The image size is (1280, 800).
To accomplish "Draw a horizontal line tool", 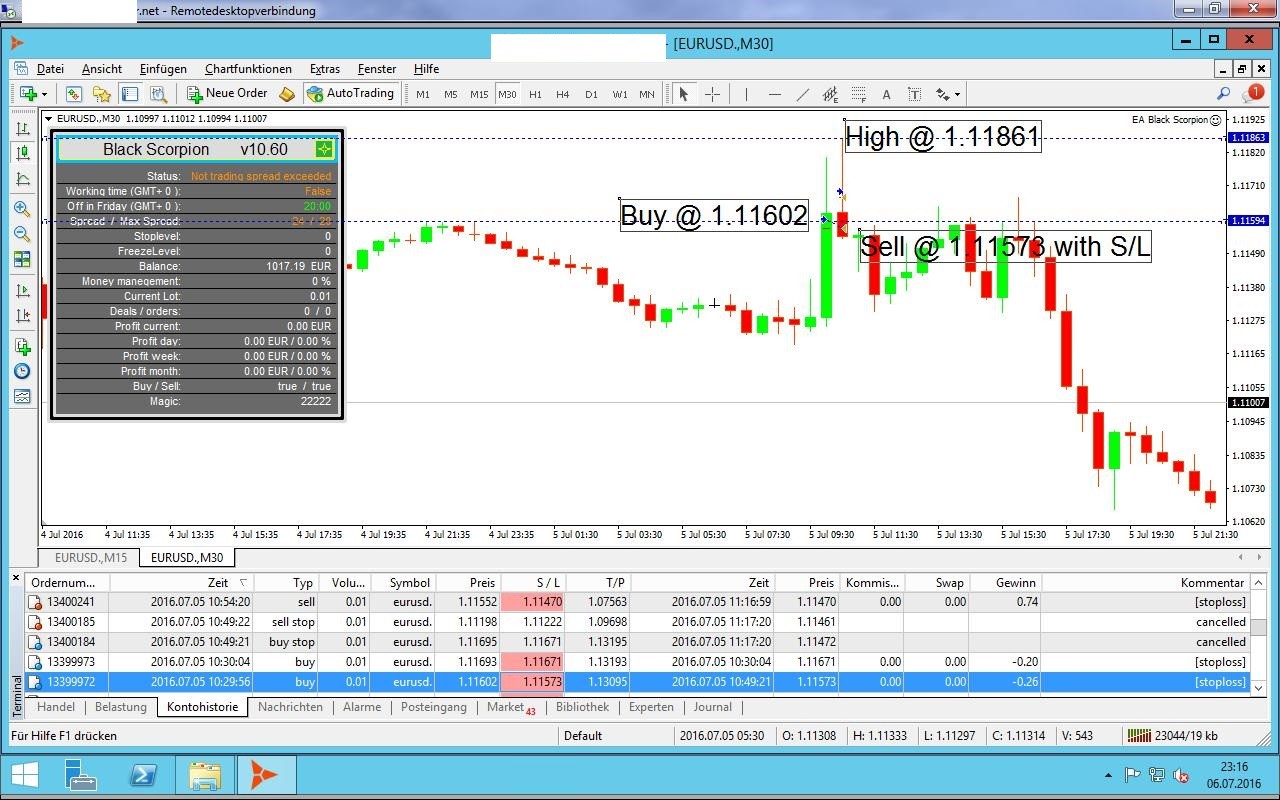I will point(775,94).
